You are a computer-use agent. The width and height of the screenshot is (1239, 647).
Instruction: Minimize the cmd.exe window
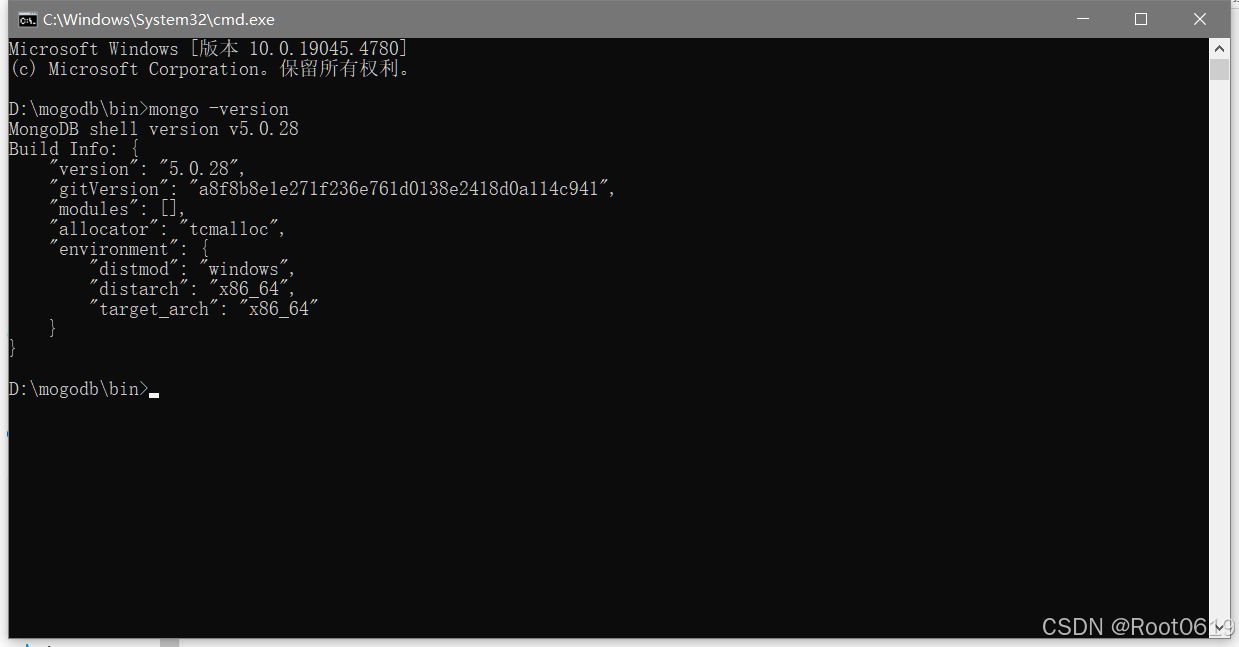[x=1082, y=19]
